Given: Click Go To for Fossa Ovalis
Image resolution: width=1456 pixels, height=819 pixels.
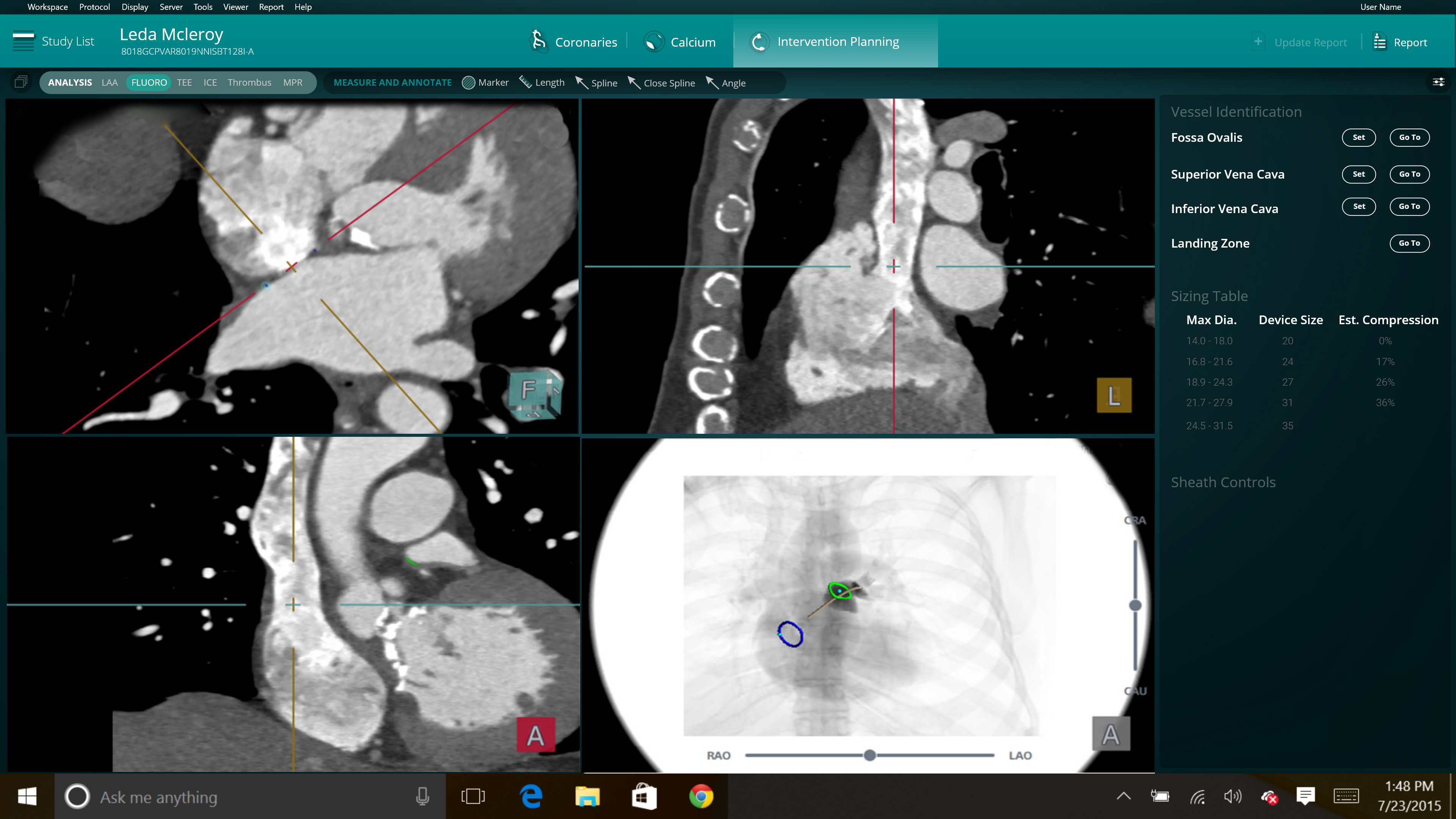Looking at the screenshot, I should click(1410, 137).
